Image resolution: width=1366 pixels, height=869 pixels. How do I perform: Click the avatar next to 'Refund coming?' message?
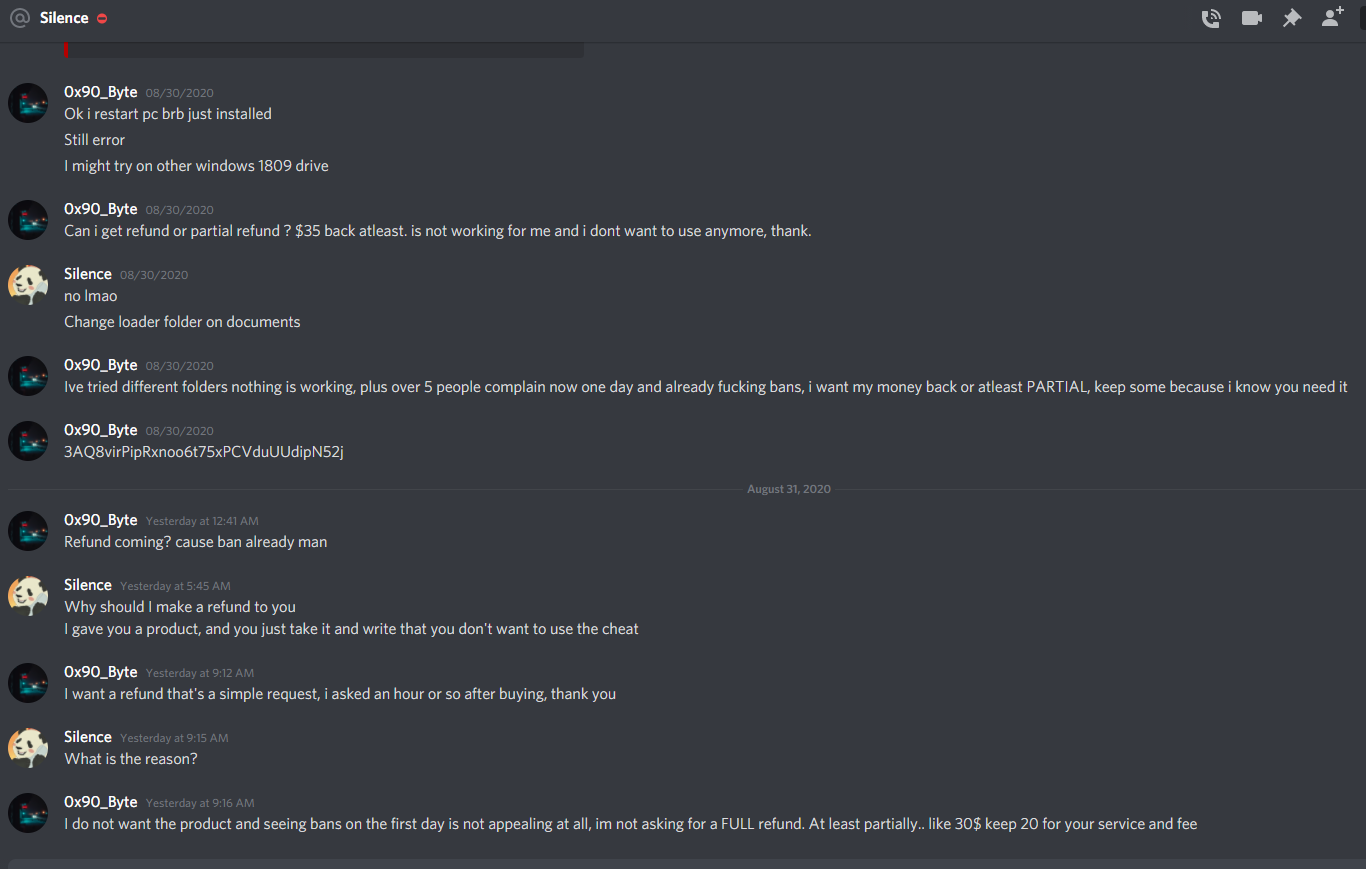pos(27,531)
